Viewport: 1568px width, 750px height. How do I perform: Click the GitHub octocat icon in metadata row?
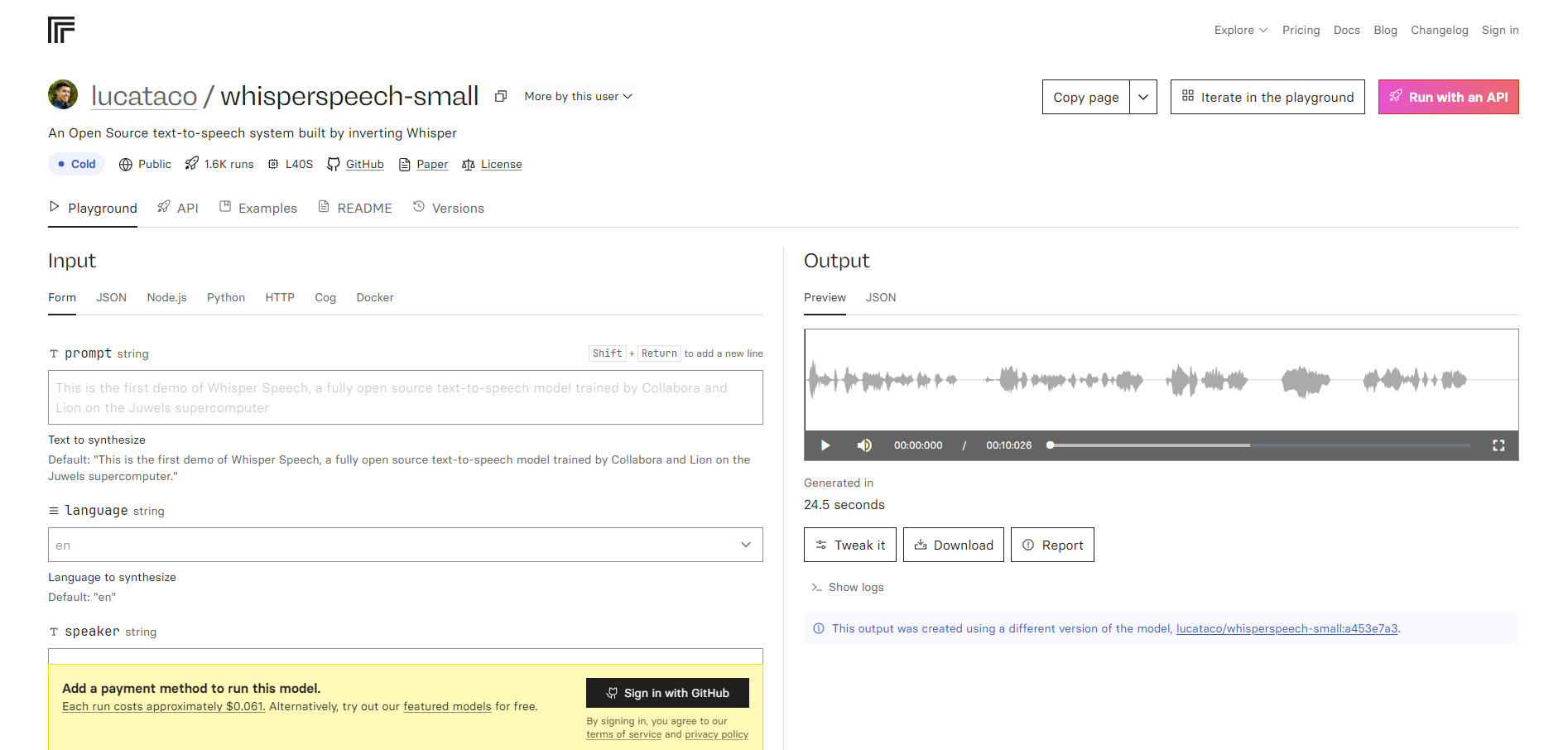334,164
